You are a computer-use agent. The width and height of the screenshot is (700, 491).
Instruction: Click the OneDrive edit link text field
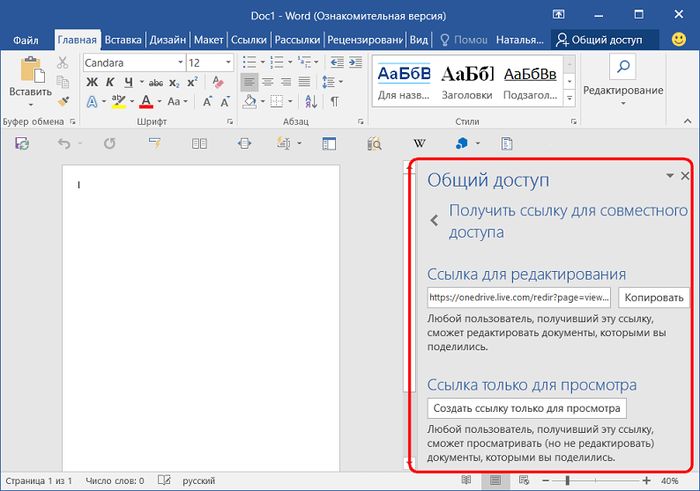[519, 297]
